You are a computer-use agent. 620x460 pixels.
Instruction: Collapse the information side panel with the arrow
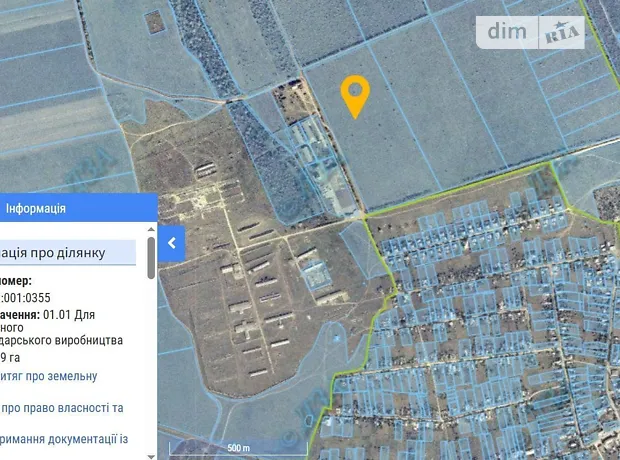click(172, 243)
